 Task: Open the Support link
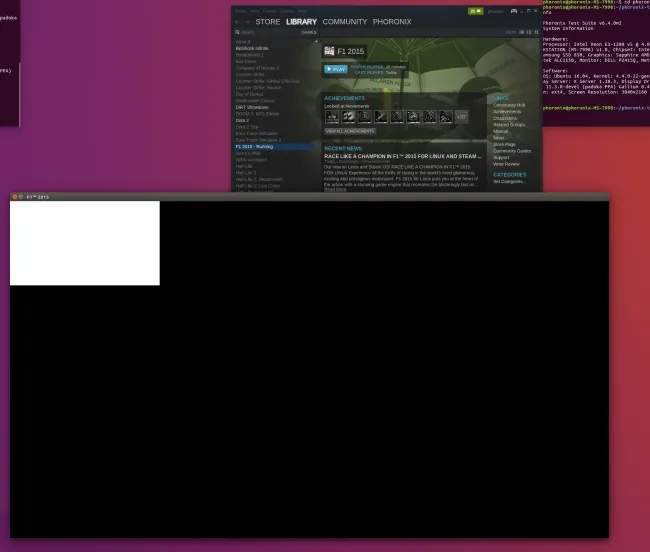pos(501,157)
